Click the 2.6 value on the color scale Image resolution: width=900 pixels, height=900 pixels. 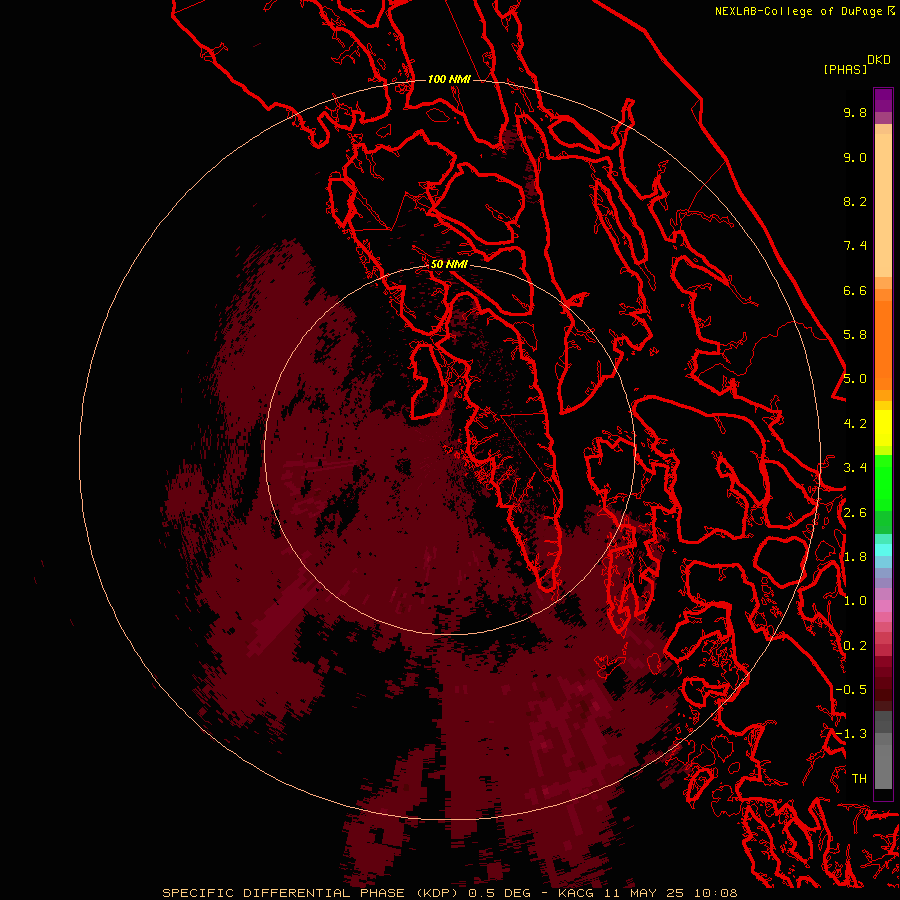(x=855, y=513)
